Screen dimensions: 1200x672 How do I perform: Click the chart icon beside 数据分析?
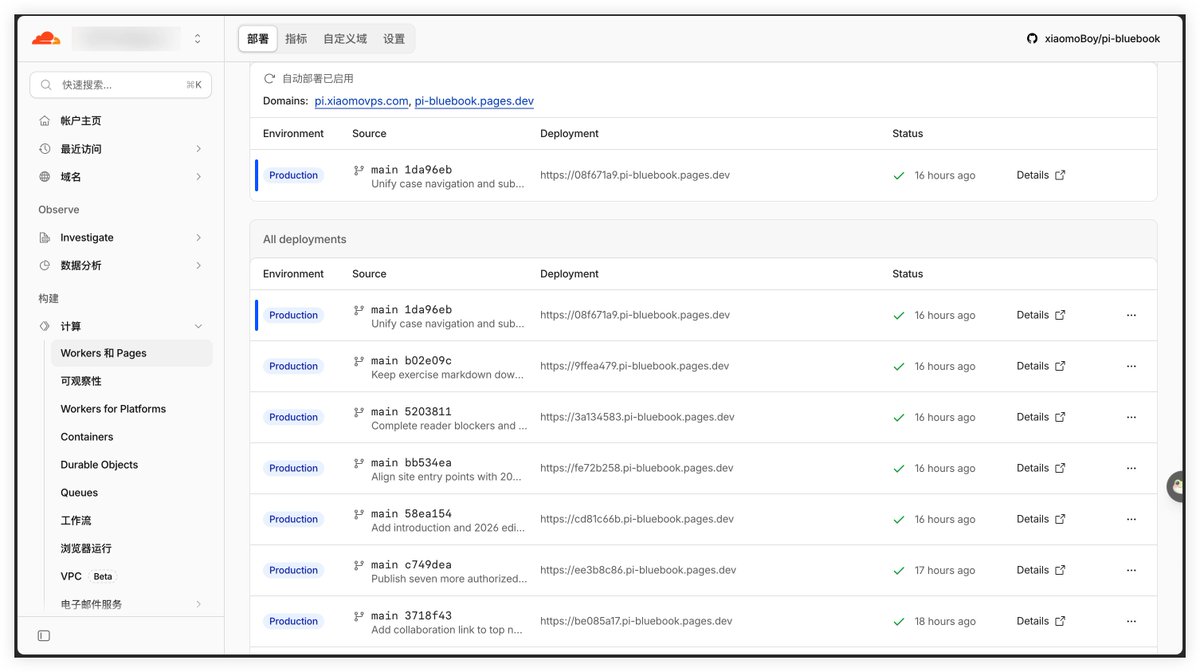click(44, 266)
